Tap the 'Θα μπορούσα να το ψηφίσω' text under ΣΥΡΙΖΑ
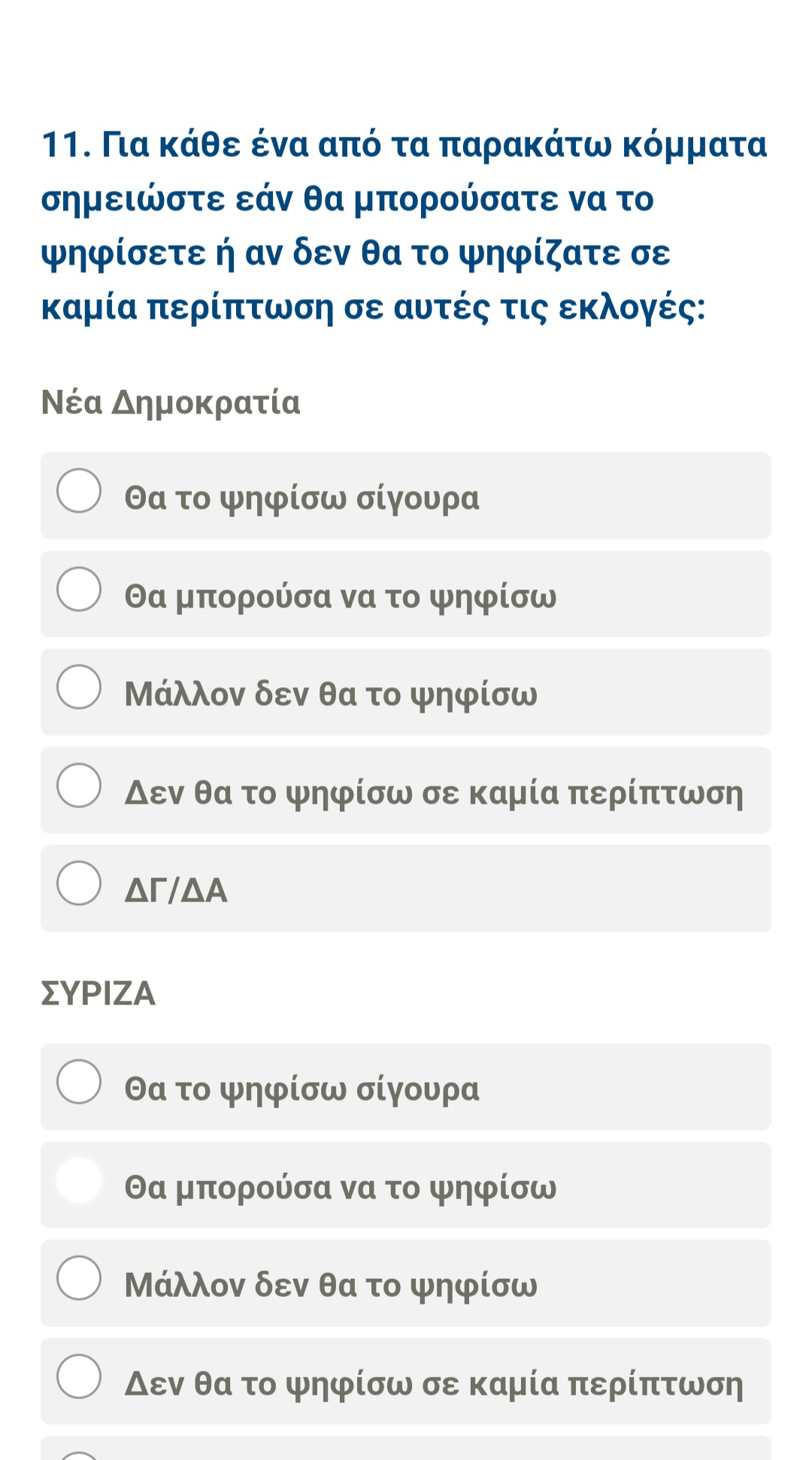 click(341, 1187)
